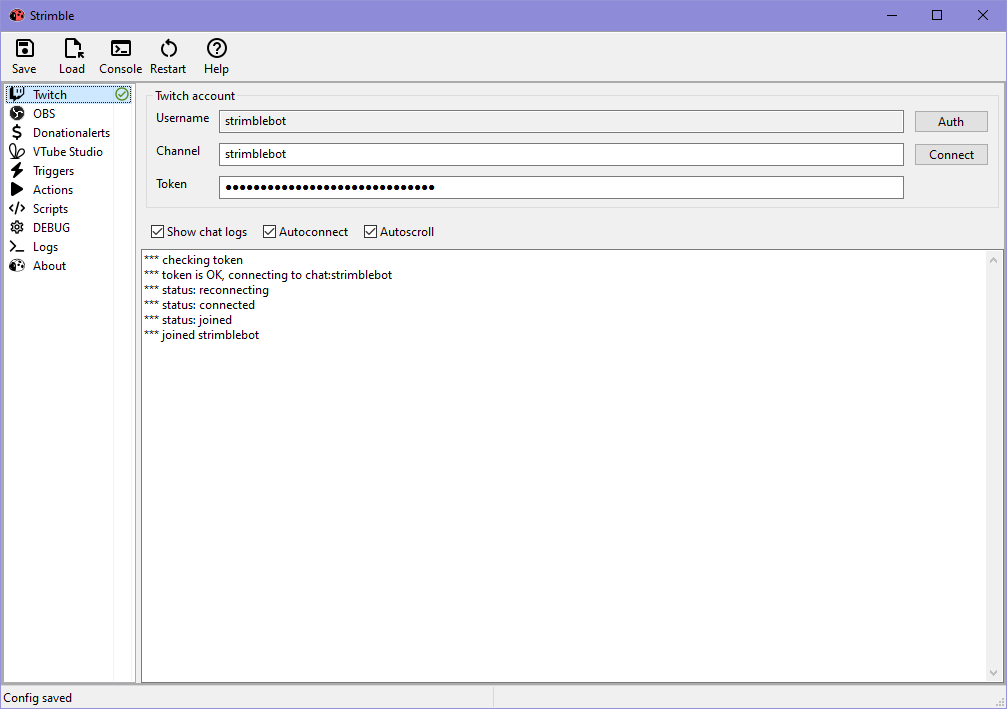Toggle the Show chat logs checkbox
Image resolution: width=1007 pixels, height=709 pixels.
coord(157,232)
